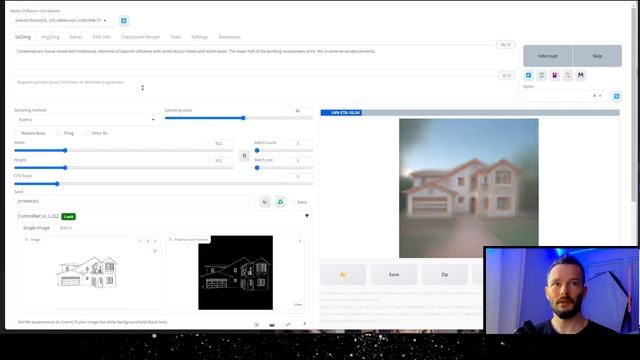640x360 pixels.
Task: Switch to the txt2img tab
Action: click(x=23, y=37)
